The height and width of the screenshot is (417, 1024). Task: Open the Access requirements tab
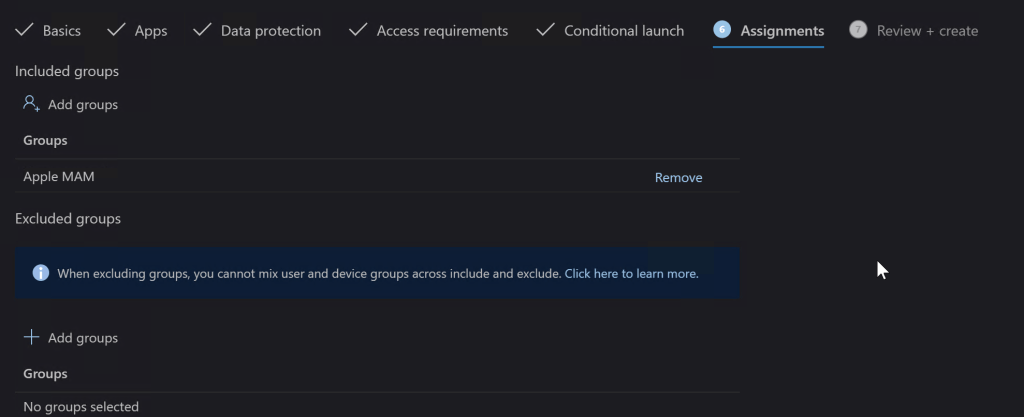click(442, 31)
